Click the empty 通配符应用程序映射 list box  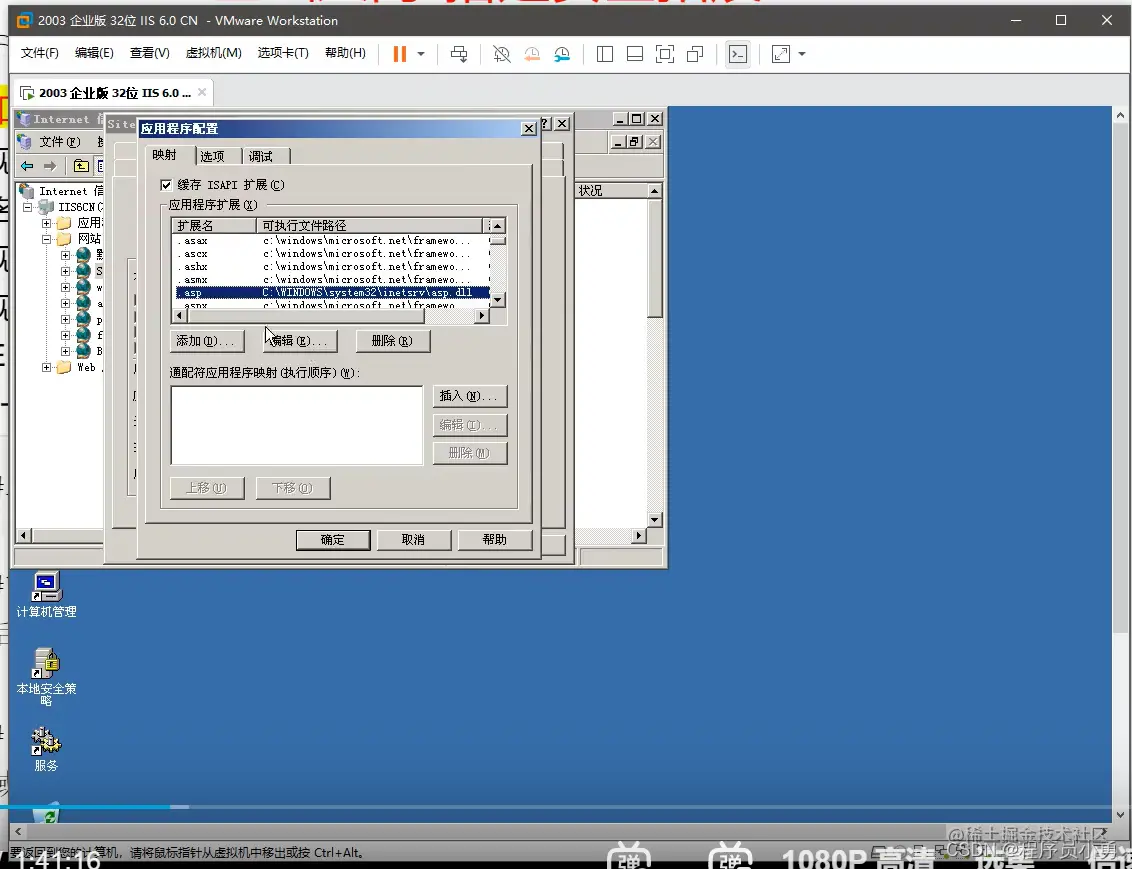[297, 425]
